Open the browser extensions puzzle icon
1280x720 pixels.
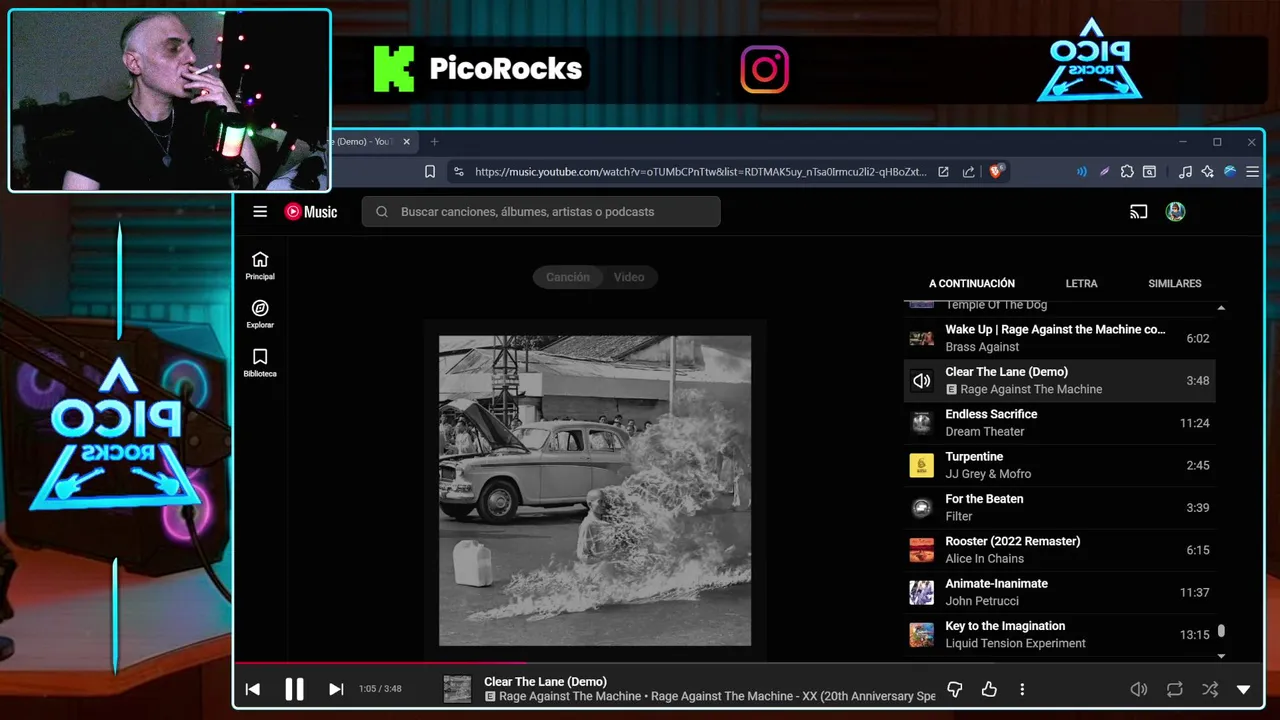click(x=1127, y=172)
